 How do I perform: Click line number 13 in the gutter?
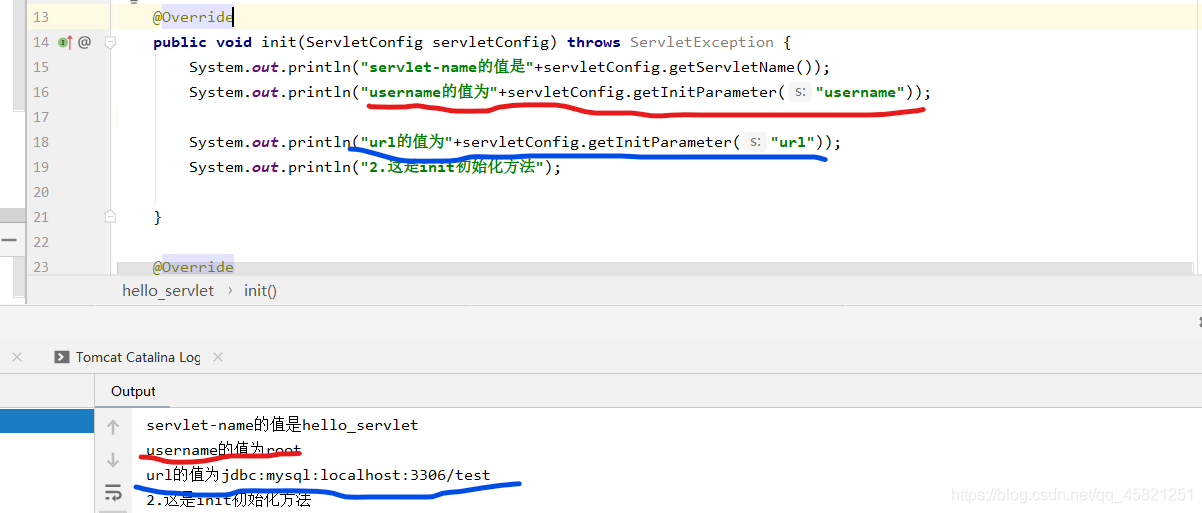(39, 17)
